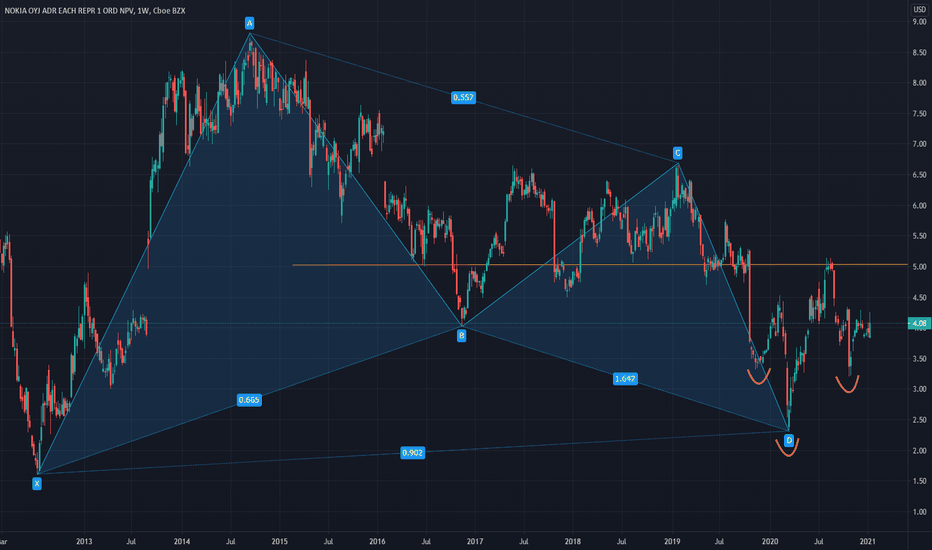
Task: Click the 2014 label on time axis
Action: tap(182, 542)
